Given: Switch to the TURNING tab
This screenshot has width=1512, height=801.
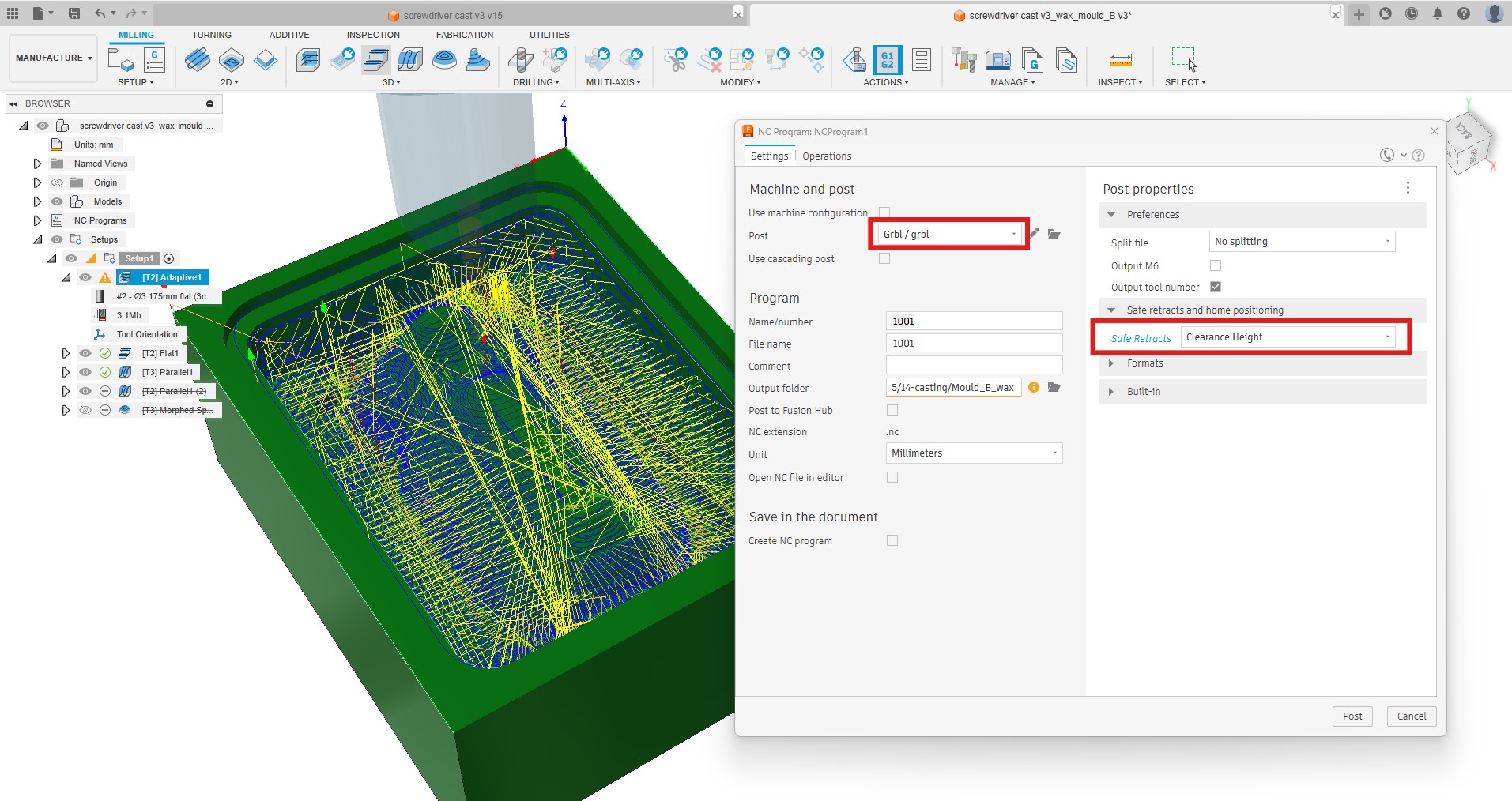Looking at the screenshot, I should (211, 35).
